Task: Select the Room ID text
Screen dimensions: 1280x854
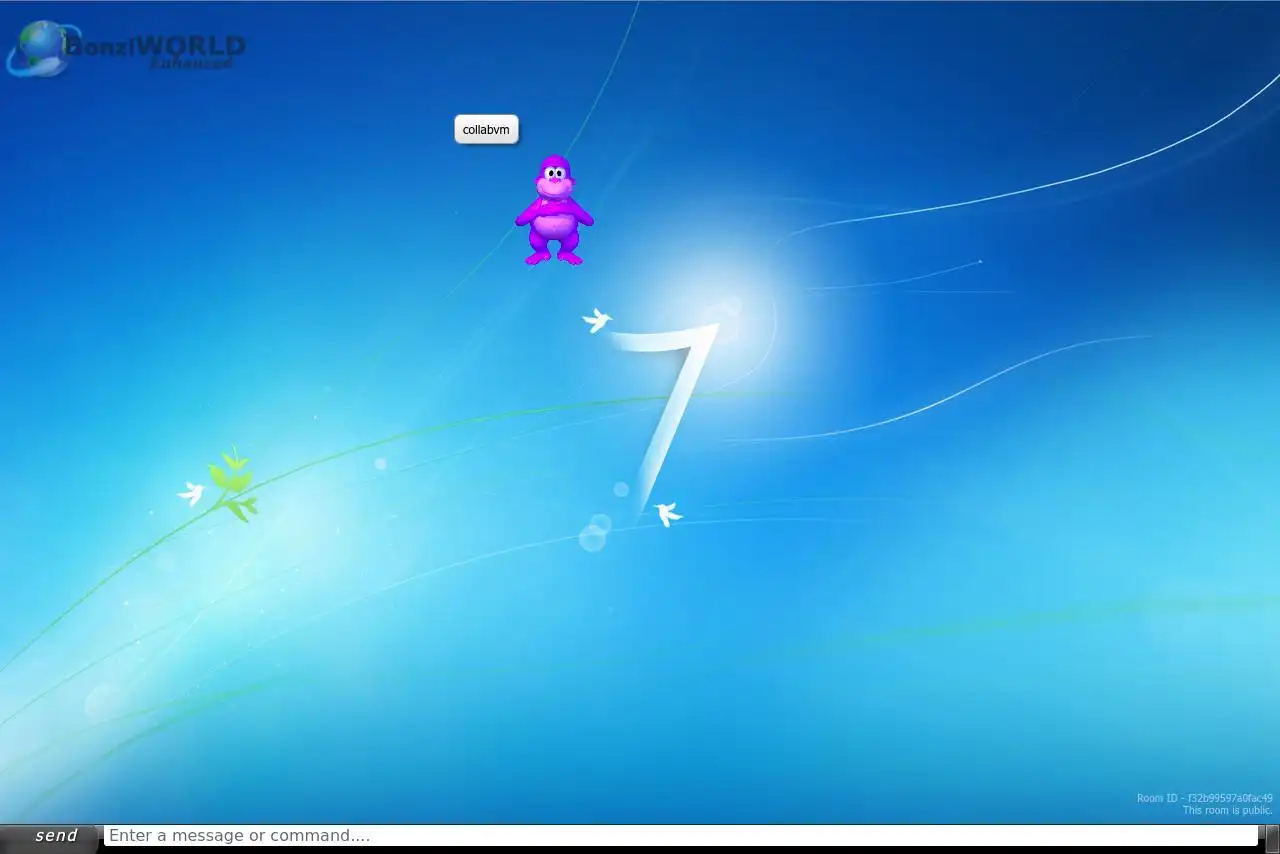Action: point(1204,798)
